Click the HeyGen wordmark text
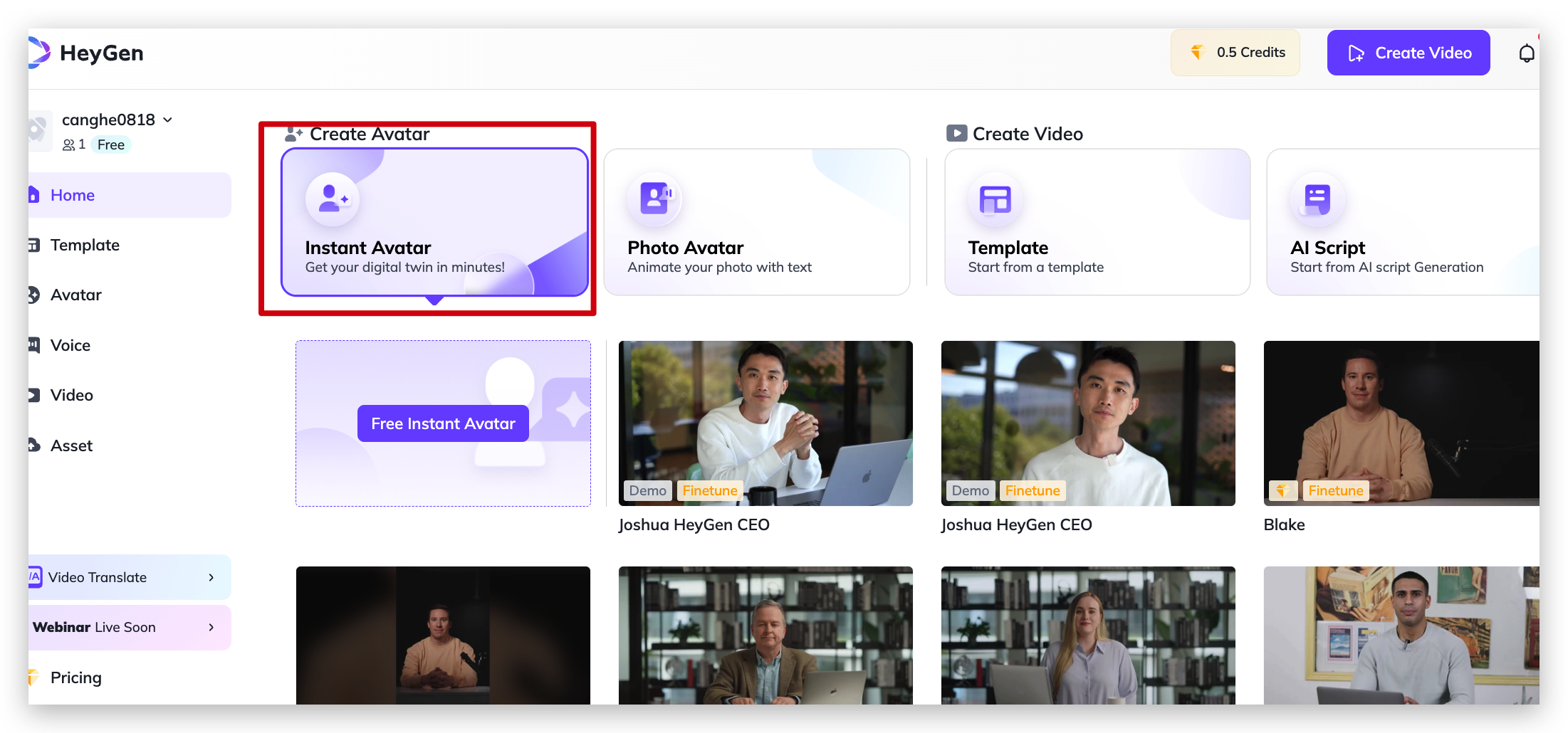Viewport: 1568px width, 733px height. 102,53
